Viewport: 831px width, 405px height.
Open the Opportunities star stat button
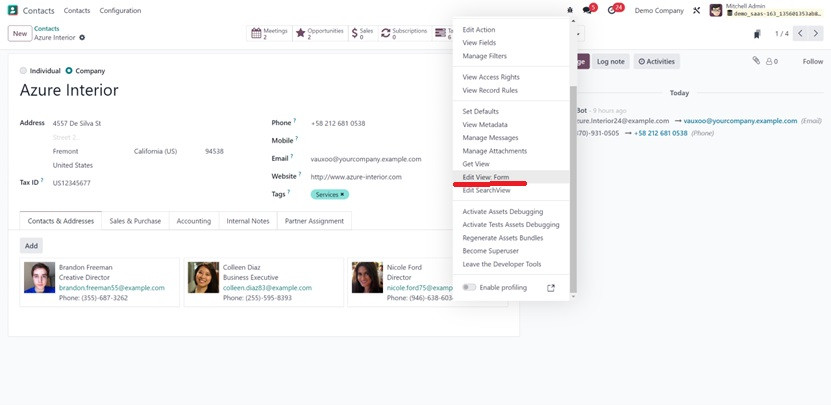pyautogui.click(x=320, y=33)
